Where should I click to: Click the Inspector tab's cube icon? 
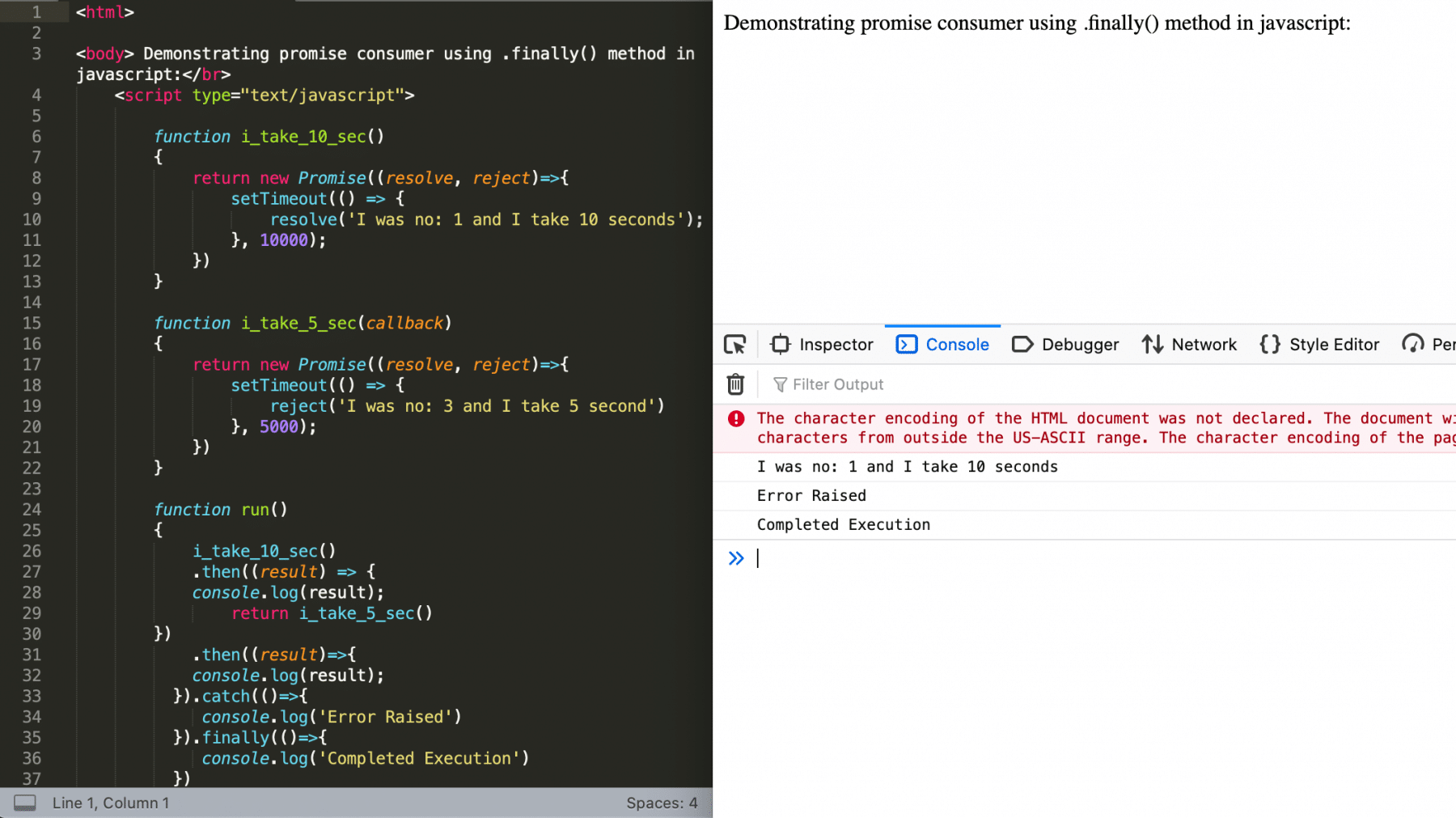[x=779, y=344]
